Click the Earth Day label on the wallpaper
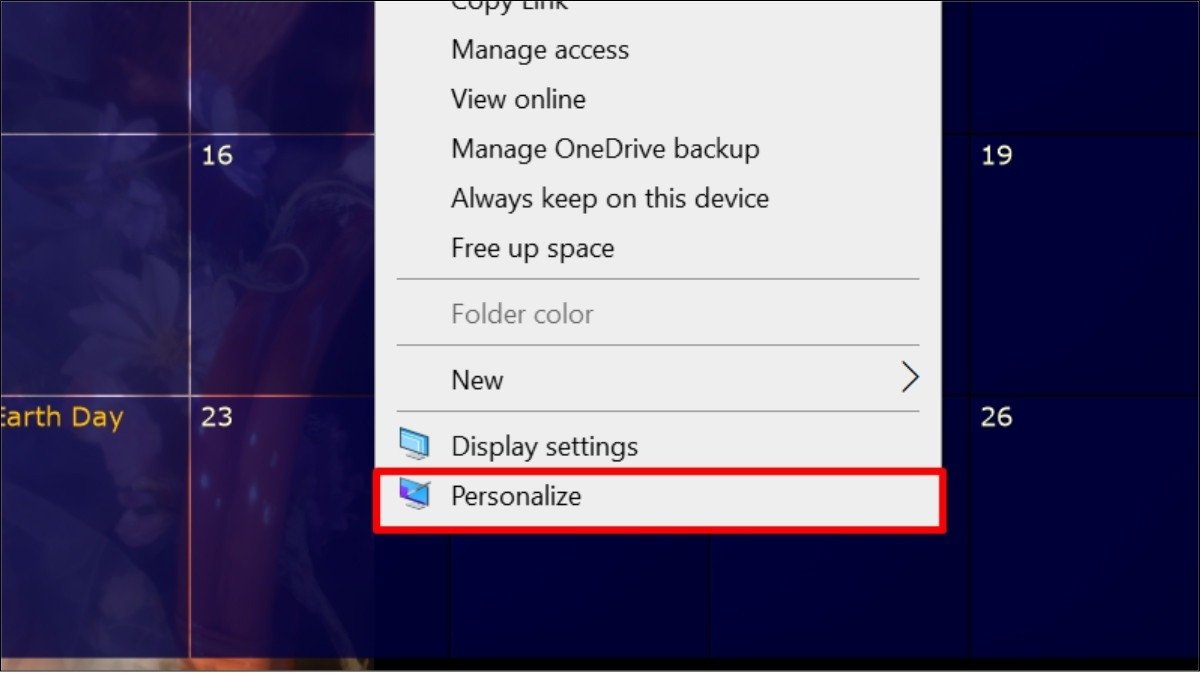 tap(60, 417)
